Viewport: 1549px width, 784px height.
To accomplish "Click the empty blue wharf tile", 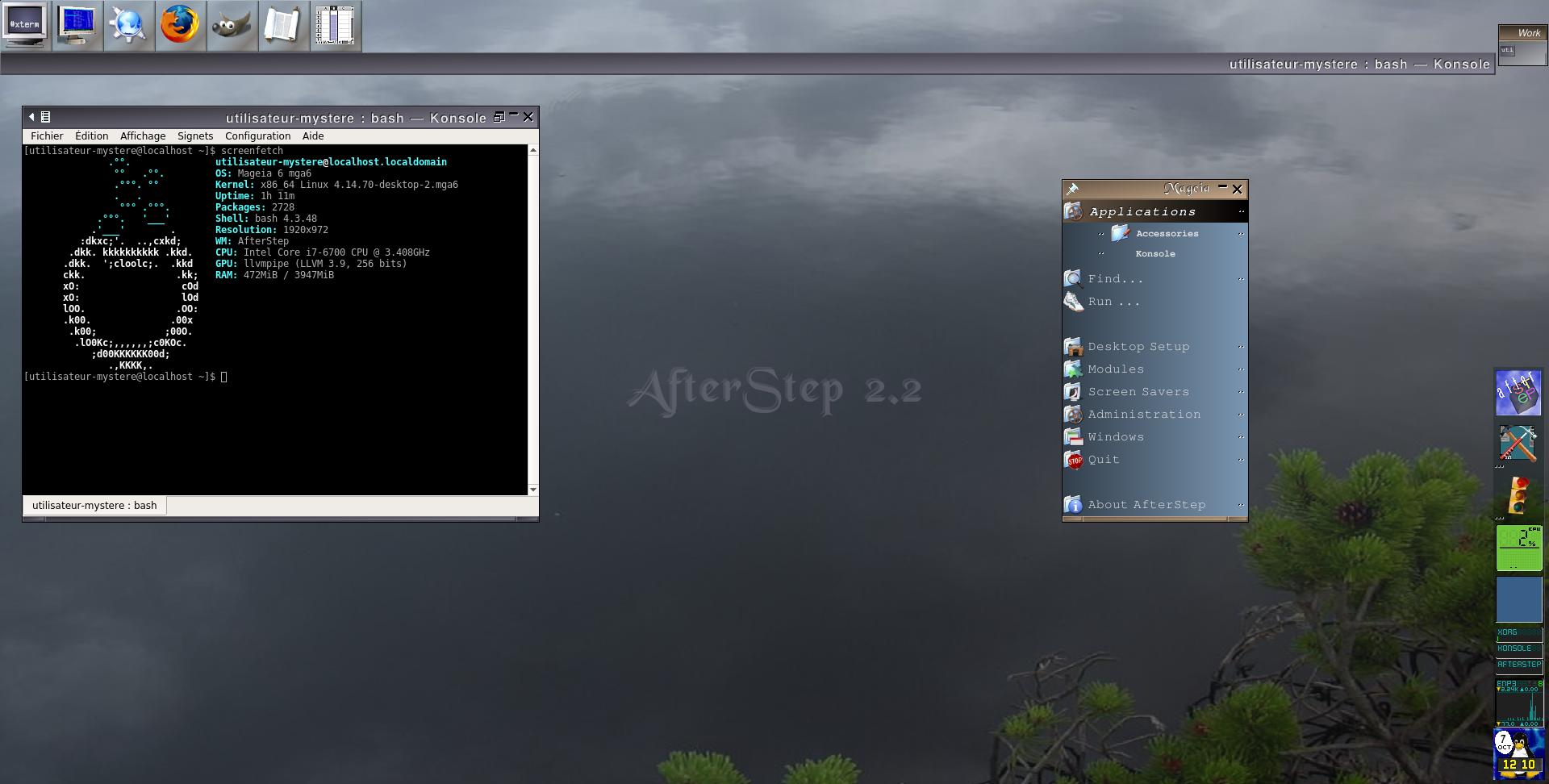I will click(x=1519, y=599).
